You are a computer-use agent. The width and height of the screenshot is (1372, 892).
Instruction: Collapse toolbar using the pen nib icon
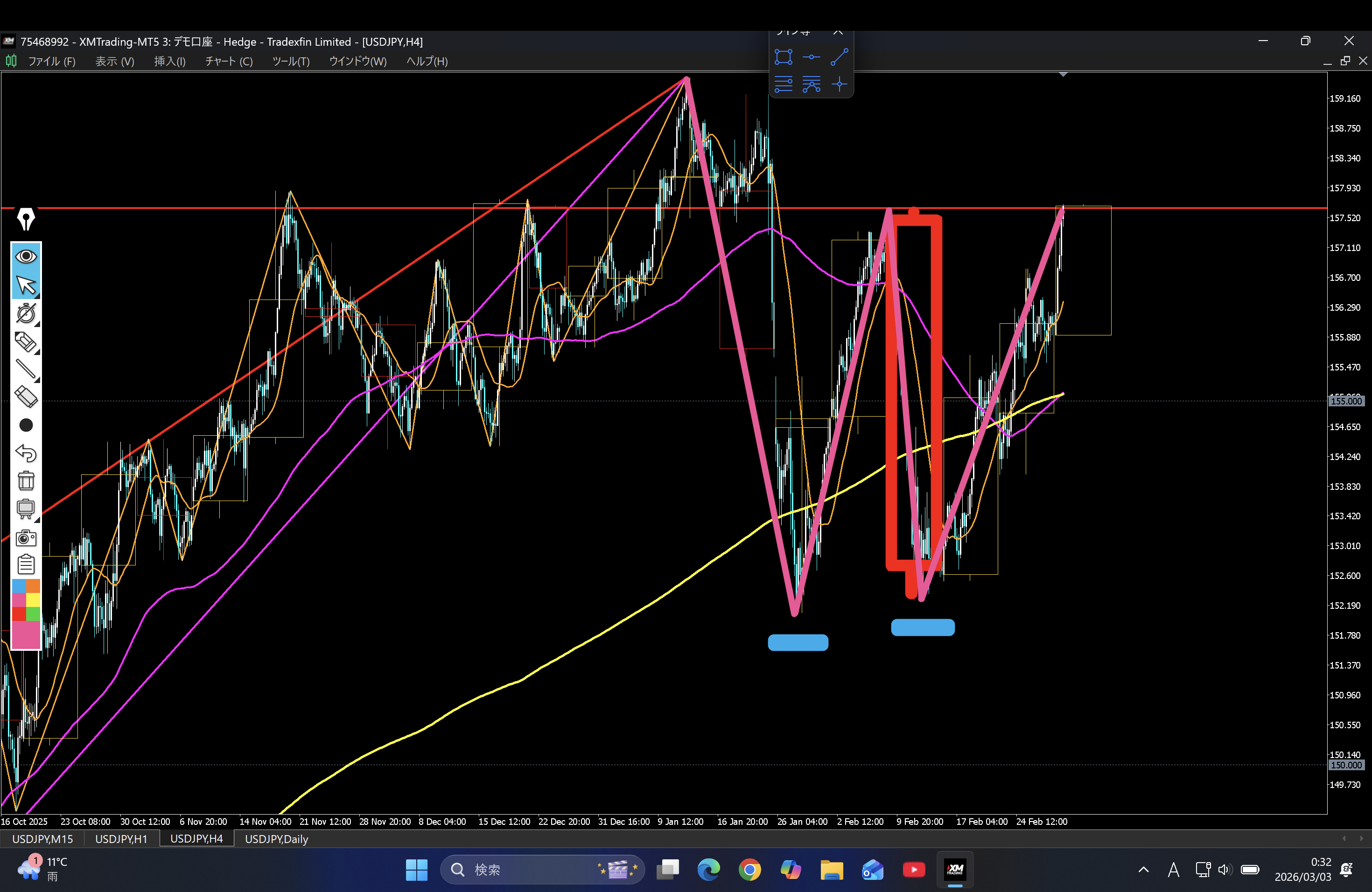click(x=26, y=219)
